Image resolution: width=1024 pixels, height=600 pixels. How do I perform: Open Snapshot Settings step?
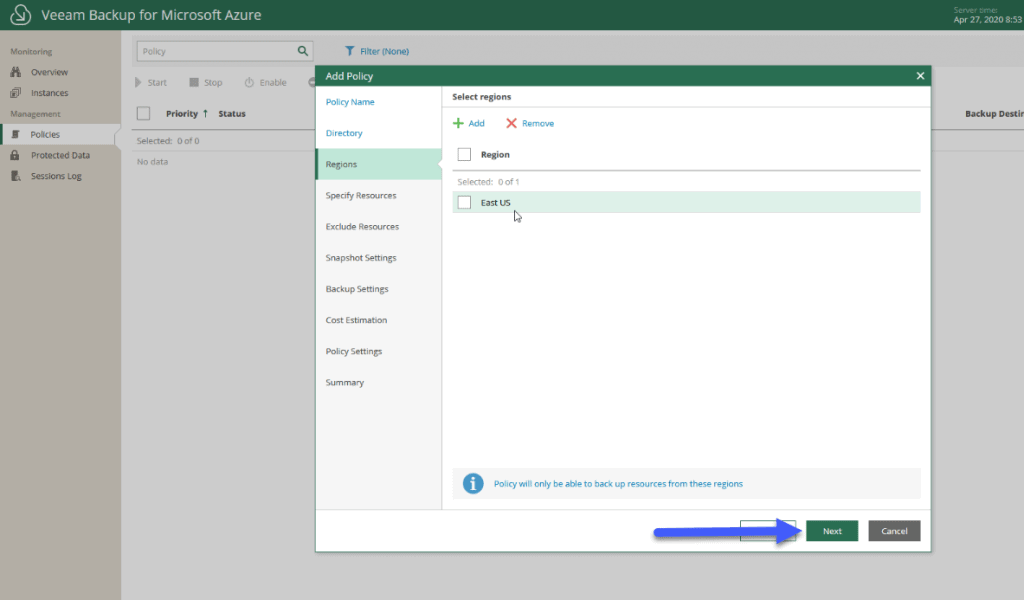tap(361, 258)
